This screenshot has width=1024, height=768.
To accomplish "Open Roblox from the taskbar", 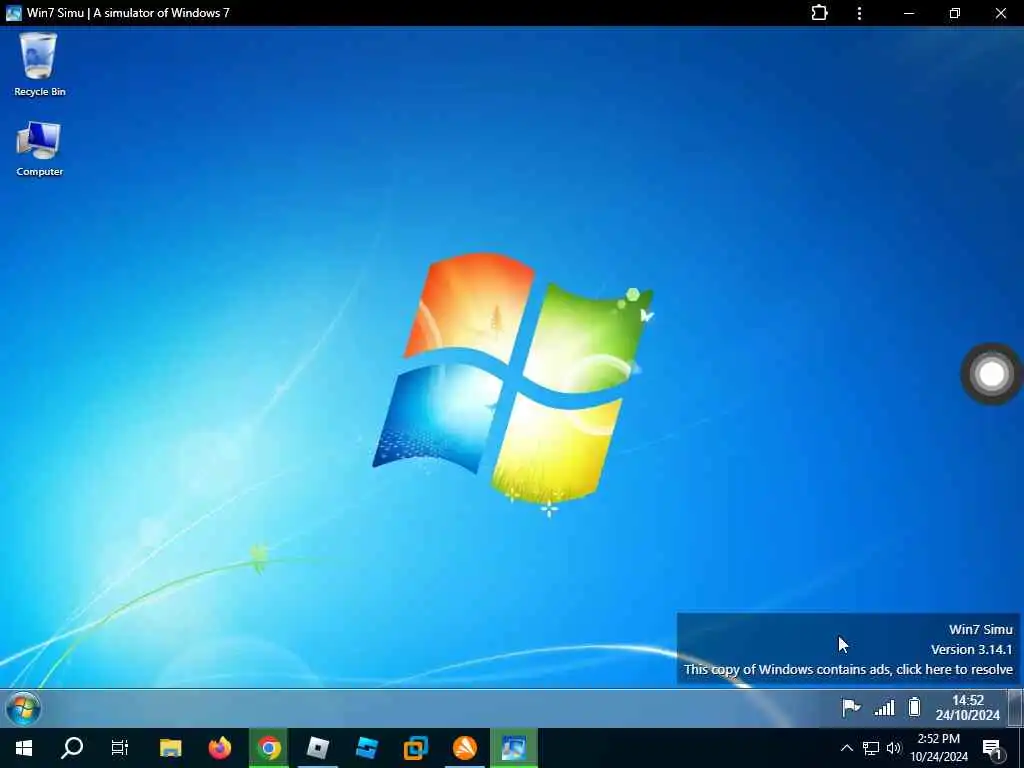I will (318, 748).
